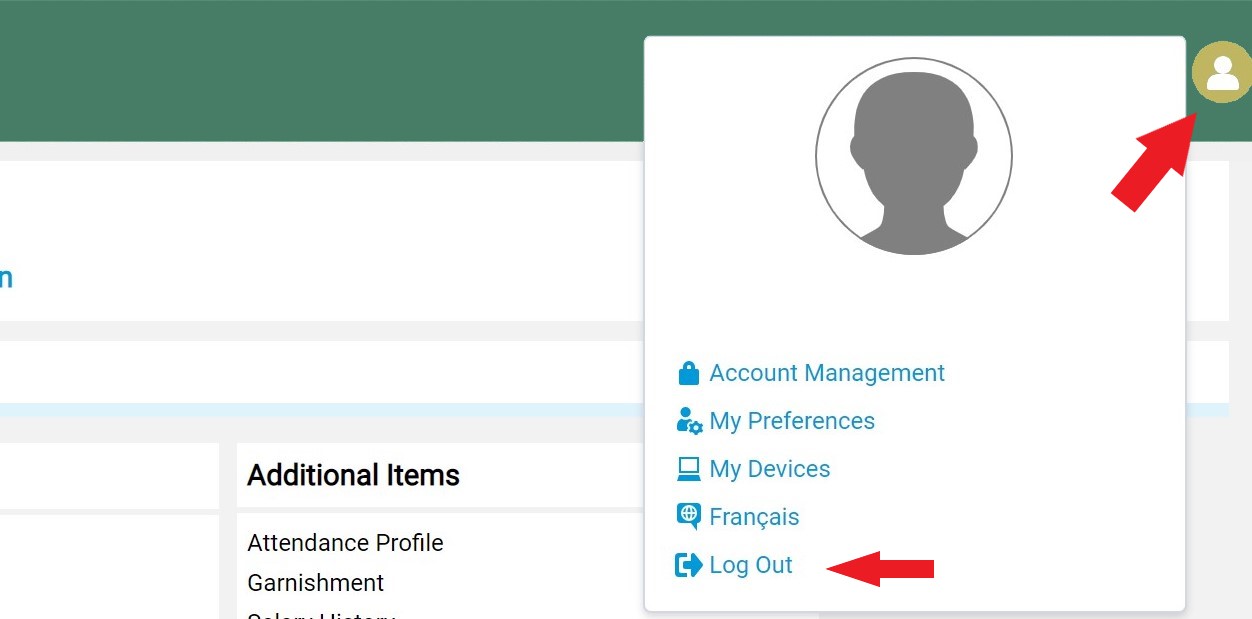Click the lock icon beside Account Management

click(x=688, y=374)
